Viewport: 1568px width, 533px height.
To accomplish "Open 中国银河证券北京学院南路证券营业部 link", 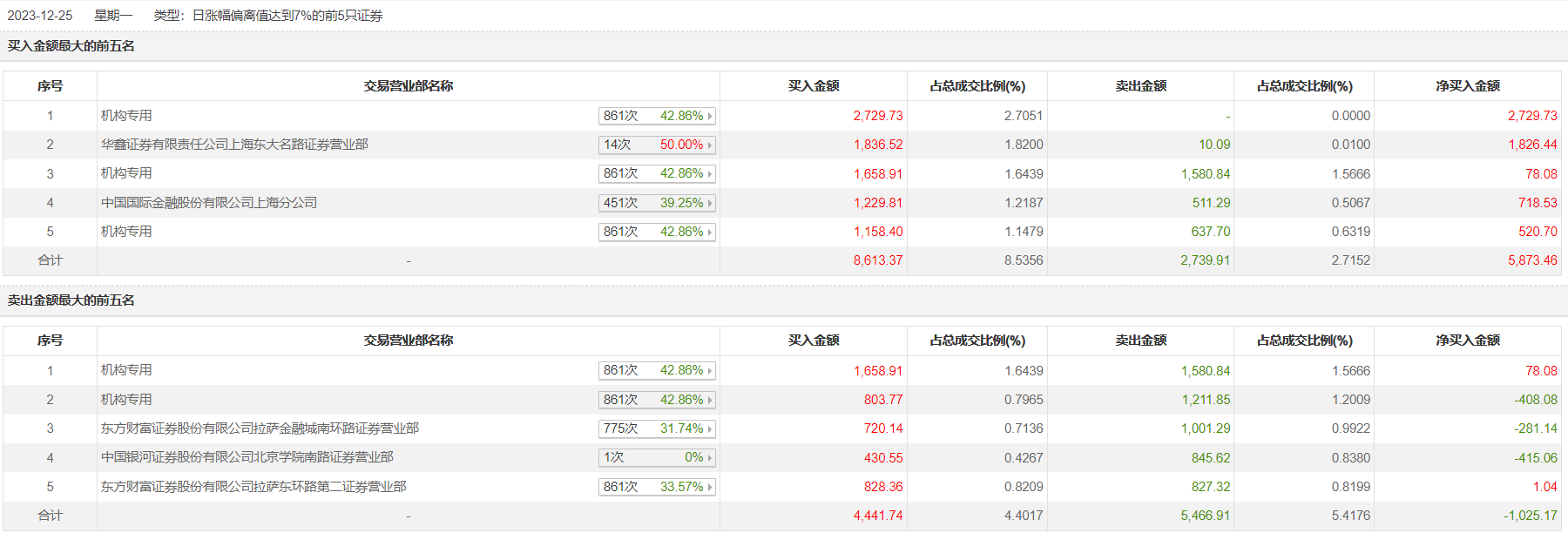I will pos(247,457).
